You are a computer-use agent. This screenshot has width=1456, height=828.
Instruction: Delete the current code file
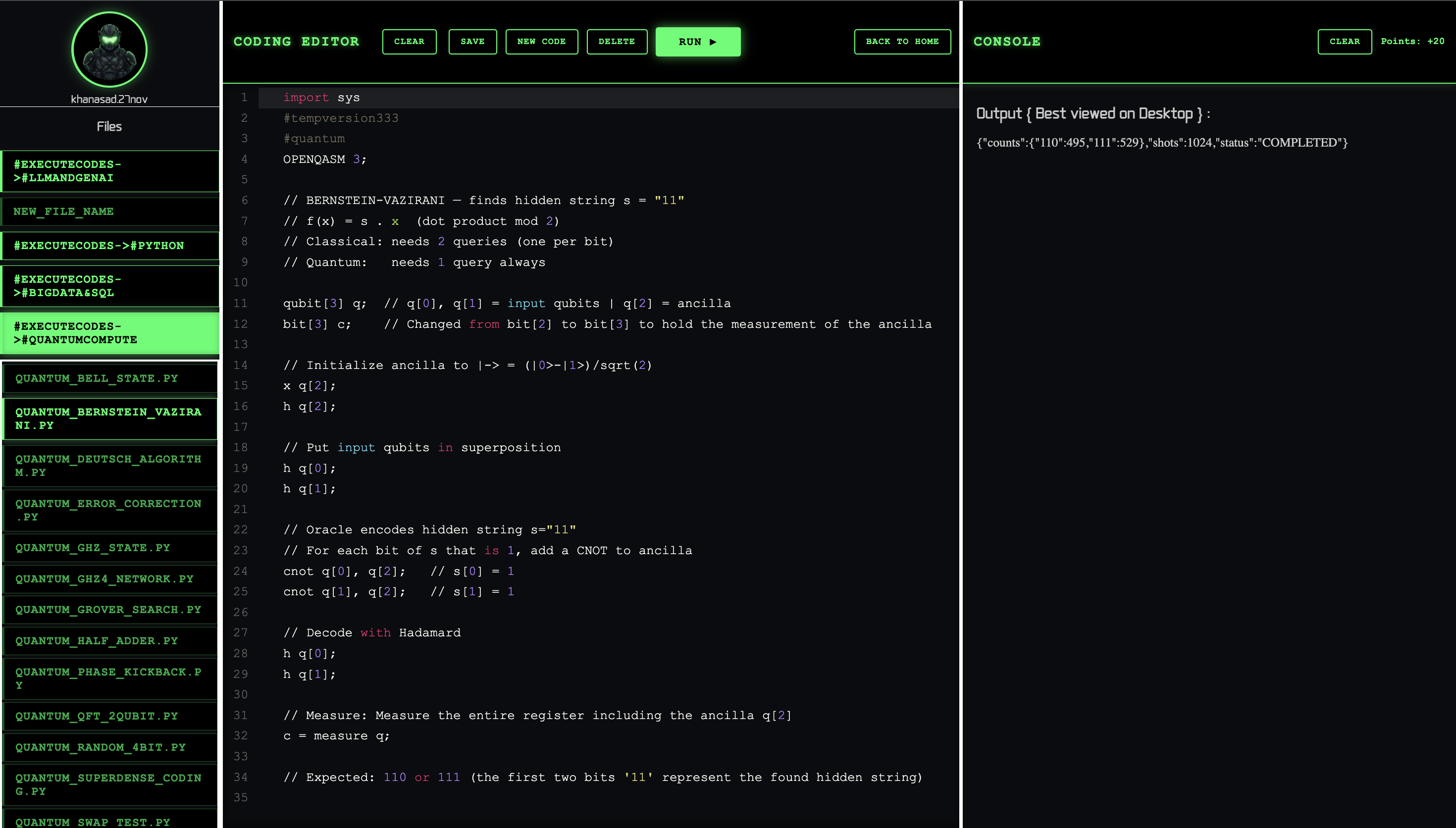point(616,42)
